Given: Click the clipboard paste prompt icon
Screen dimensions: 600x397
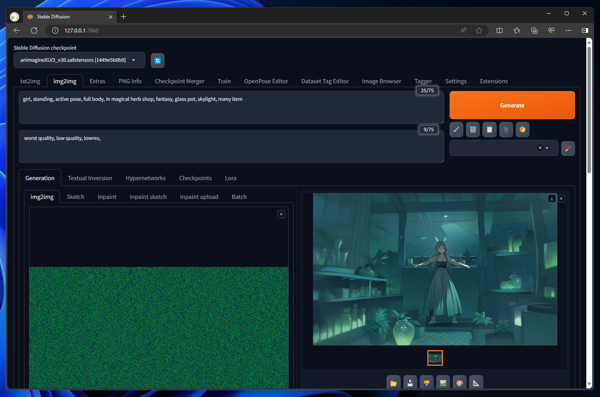Looking at the screenshot, I should point(489,130).
